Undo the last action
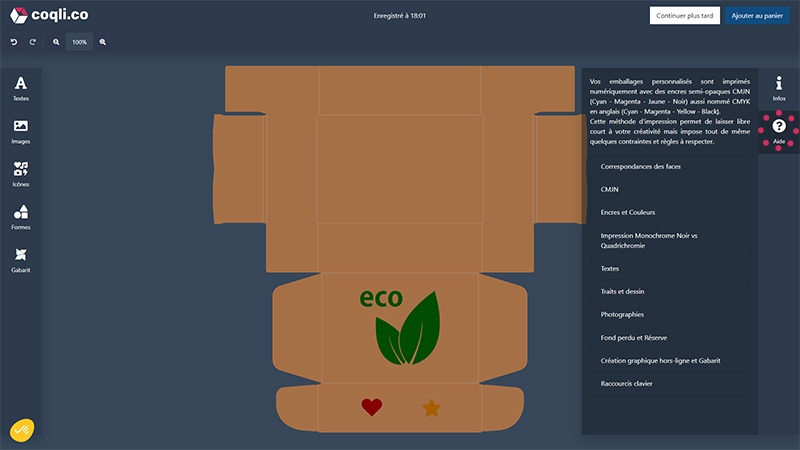The height and width of the screenshot is (450, 800). tap(14, 42)
